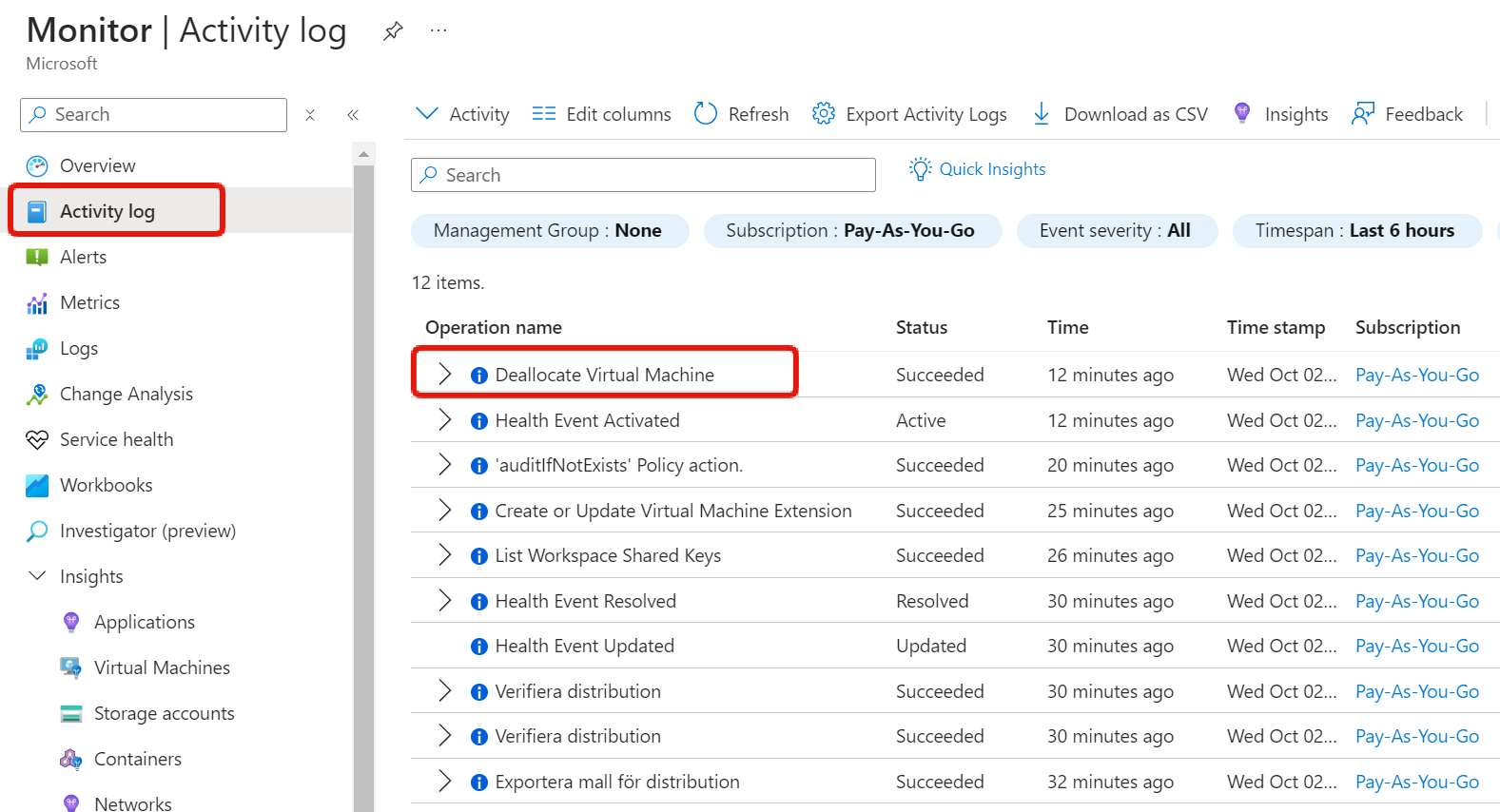Open Overview in the sidebar
1500x812 pixels.
[x=97, y=165]
